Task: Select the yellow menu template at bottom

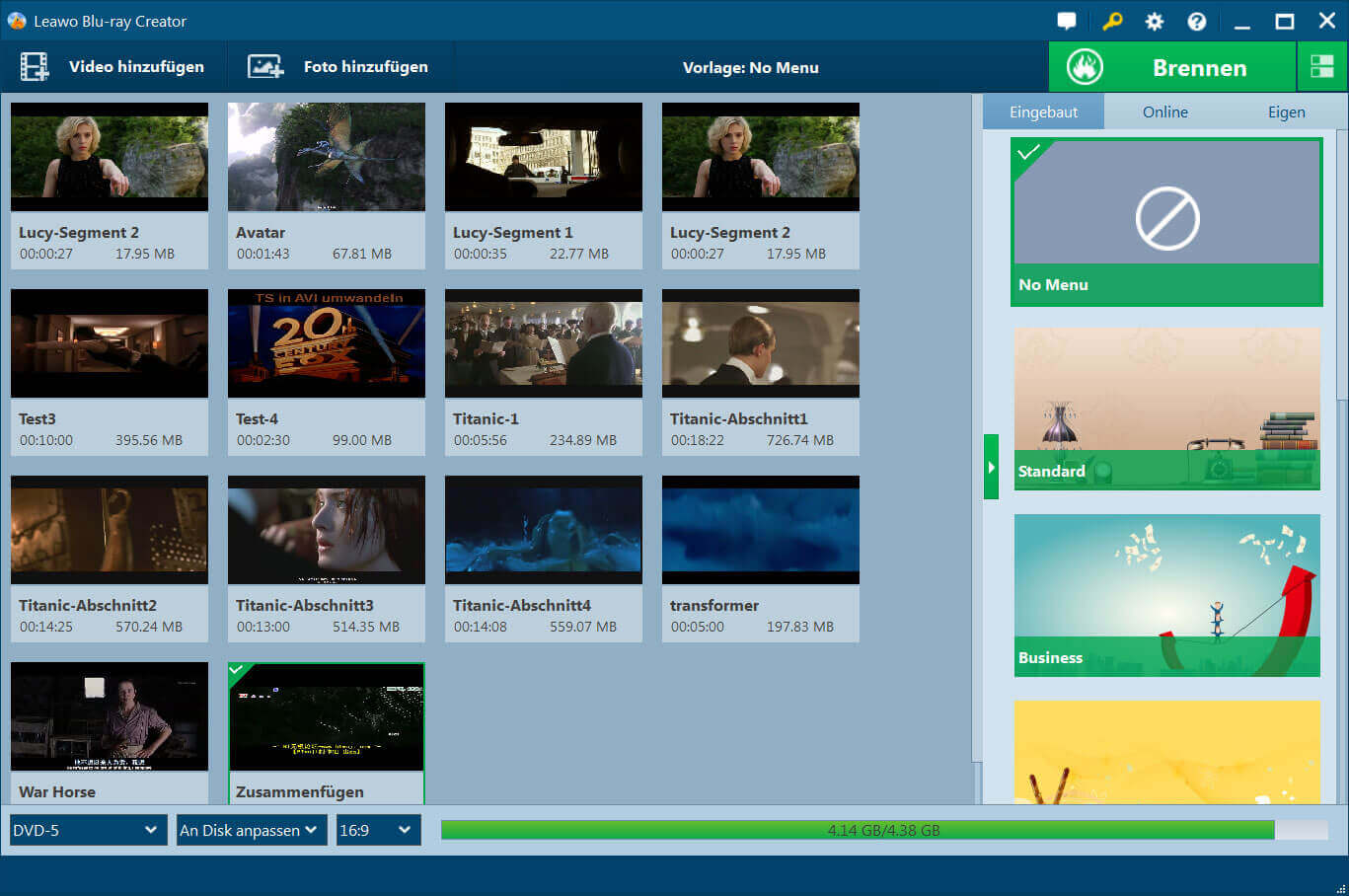Action: click(1166, 752)
